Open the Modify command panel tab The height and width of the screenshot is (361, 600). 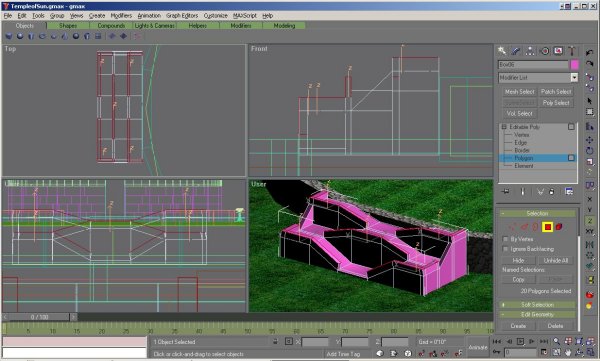516,51
